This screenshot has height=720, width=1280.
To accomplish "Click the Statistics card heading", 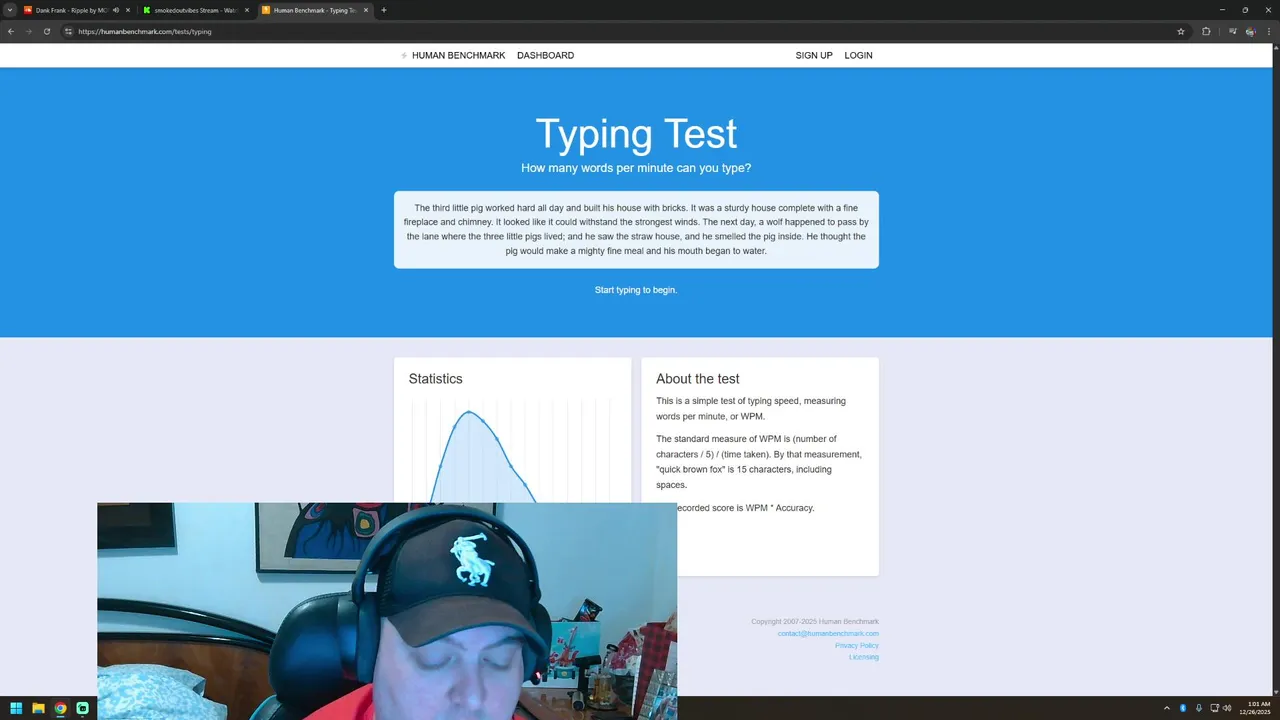I will pyautogui.click(x=435, y=379).
